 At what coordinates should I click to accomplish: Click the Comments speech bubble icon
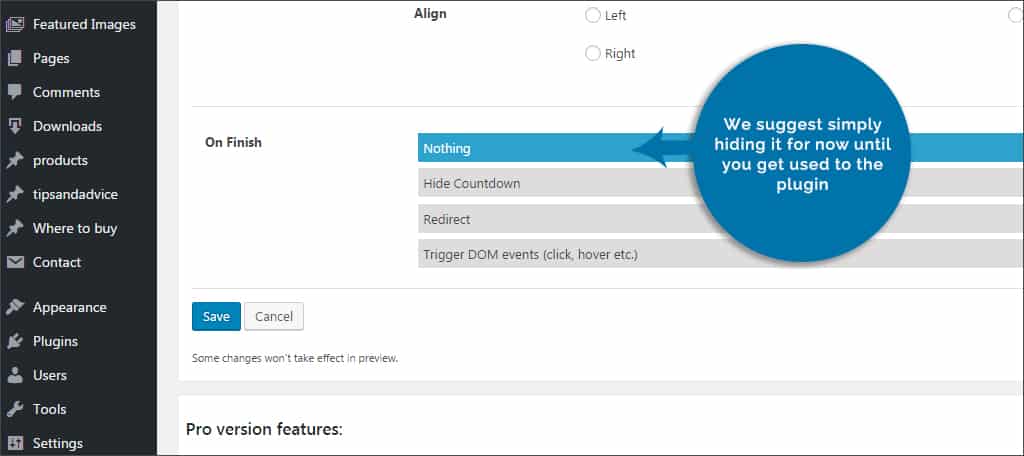(x=15, y=92)
